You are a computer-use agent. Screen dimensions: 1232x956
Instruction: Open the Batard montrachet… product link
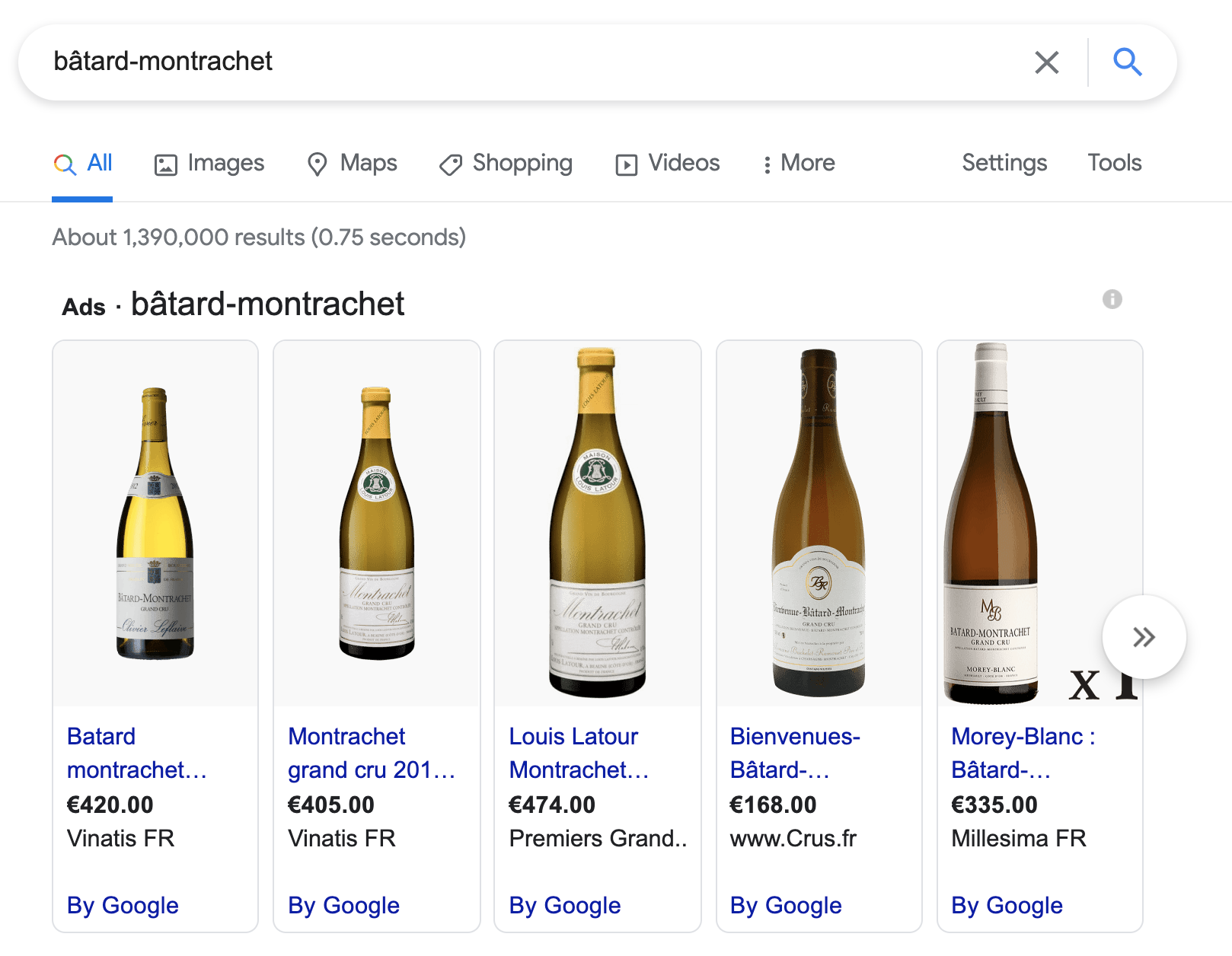pos(137,753)
